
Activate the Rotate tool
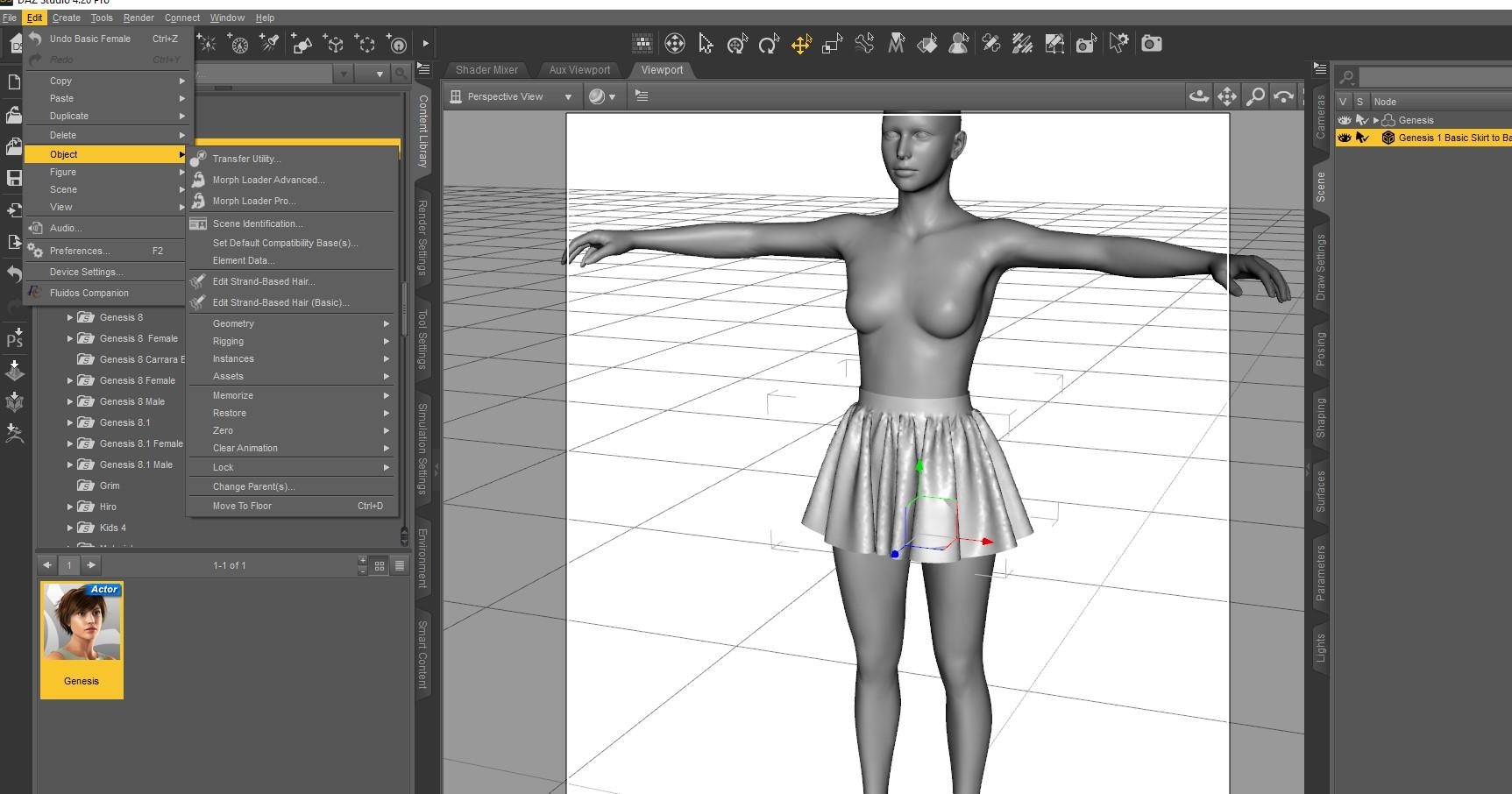(769, 43)
